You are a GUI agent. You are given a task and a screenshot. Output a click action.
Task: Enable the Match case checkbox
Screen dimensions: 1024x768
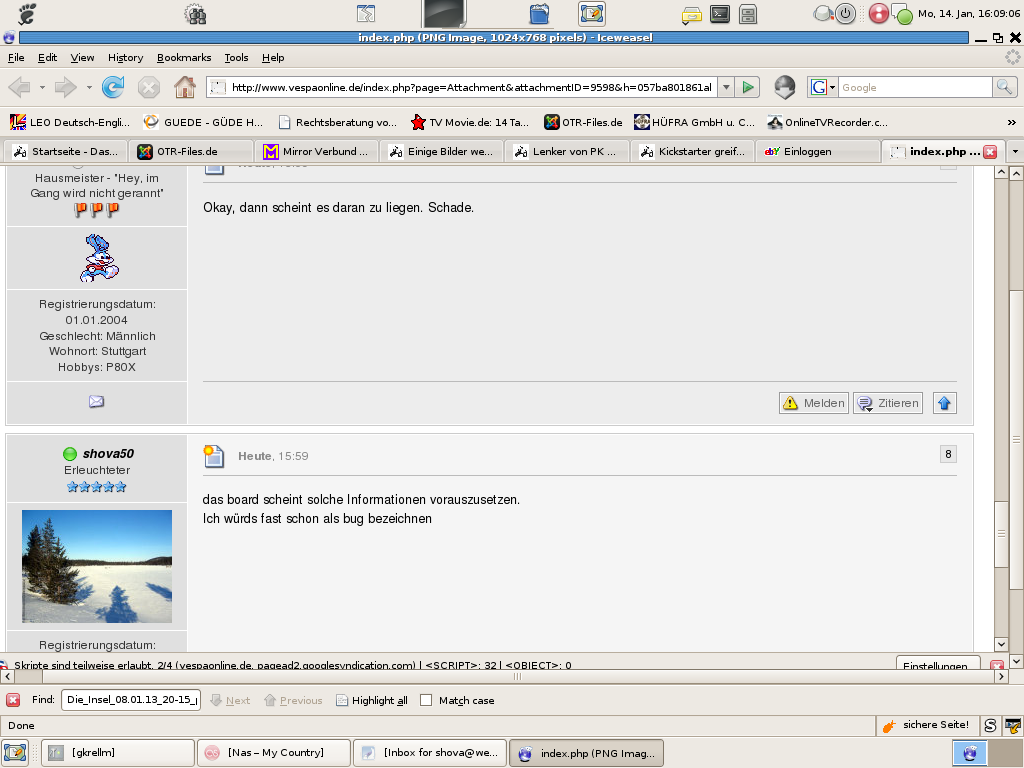click(x=426, y=701)
